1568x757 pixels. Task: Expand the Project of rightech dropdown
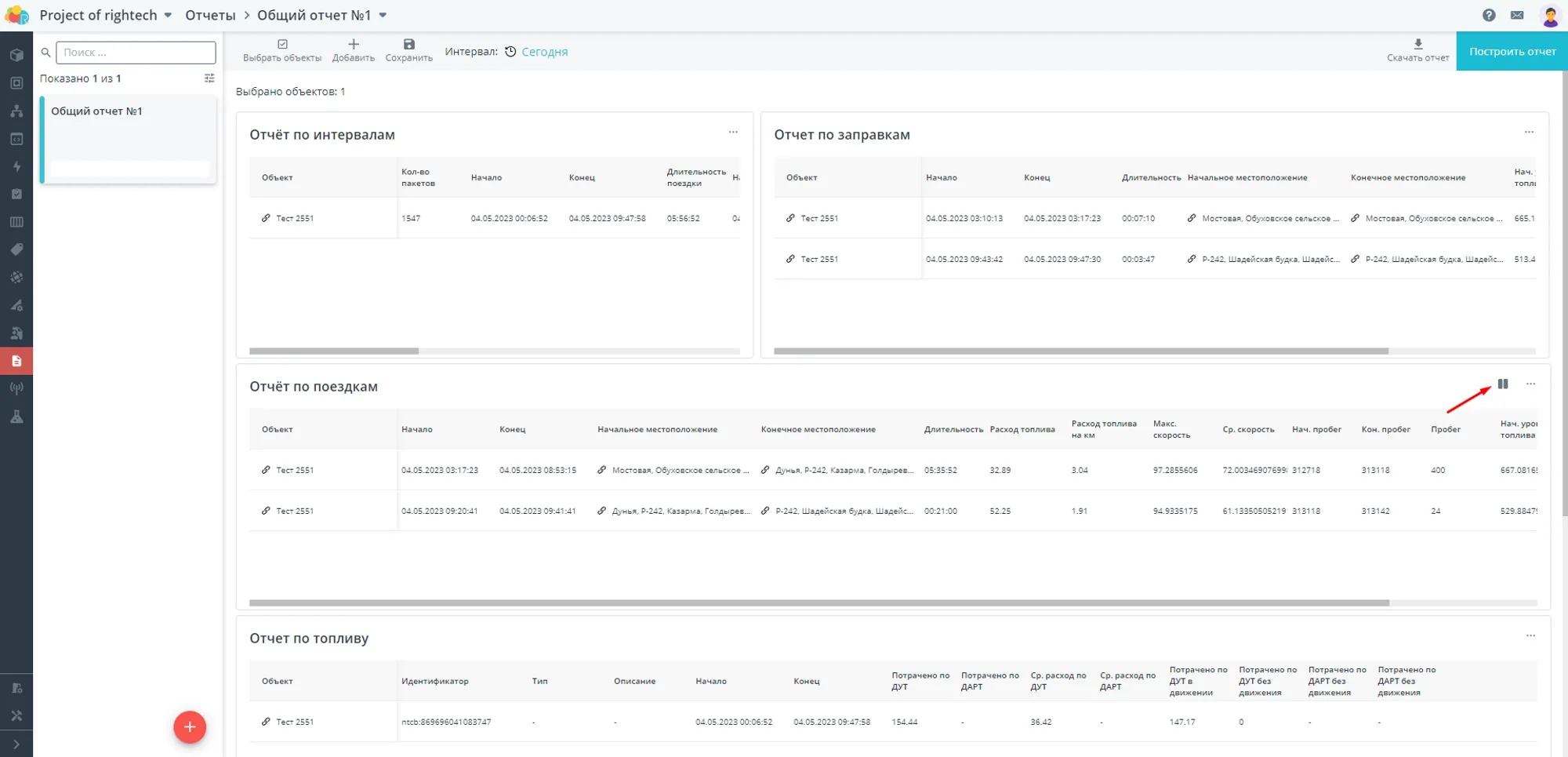[168, 16]
